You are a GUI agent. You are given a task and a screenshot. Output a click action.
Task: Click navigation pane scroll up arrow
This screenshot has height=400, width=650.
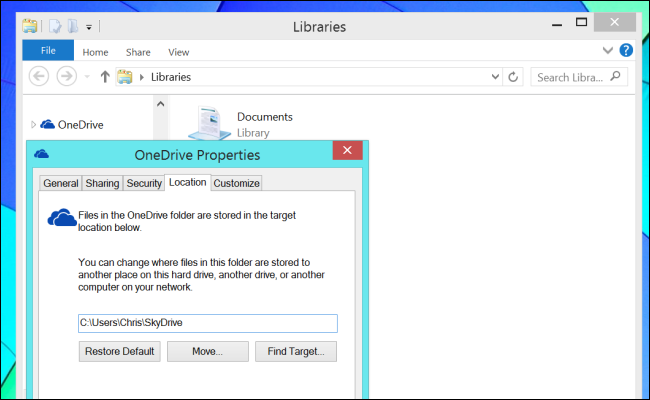[x=160, y=104]
